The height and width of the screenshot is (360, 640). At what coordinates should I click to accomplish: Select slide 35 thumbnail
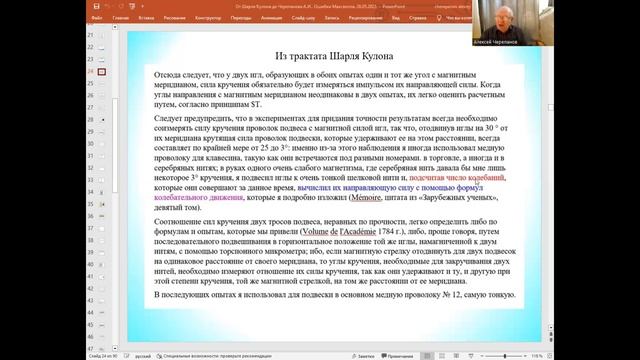(101, 204)
